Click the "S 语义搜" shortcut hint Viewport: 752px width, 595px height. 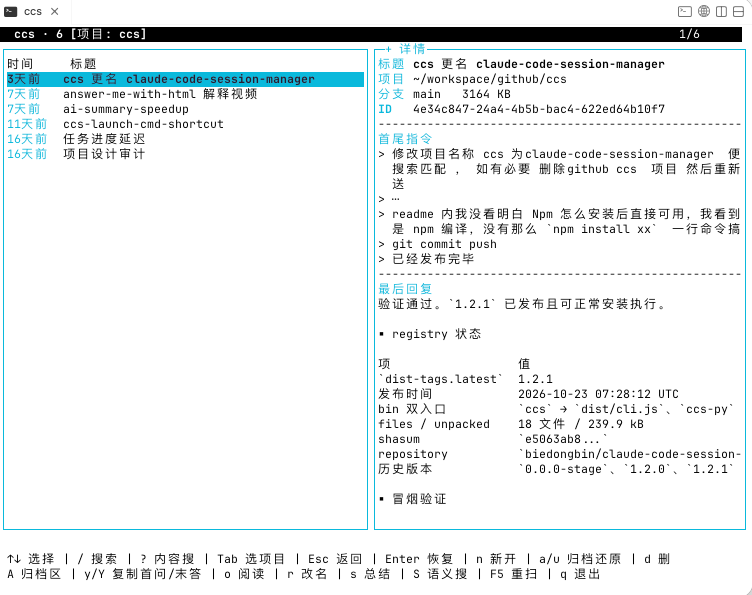click(x=440, y=574)
